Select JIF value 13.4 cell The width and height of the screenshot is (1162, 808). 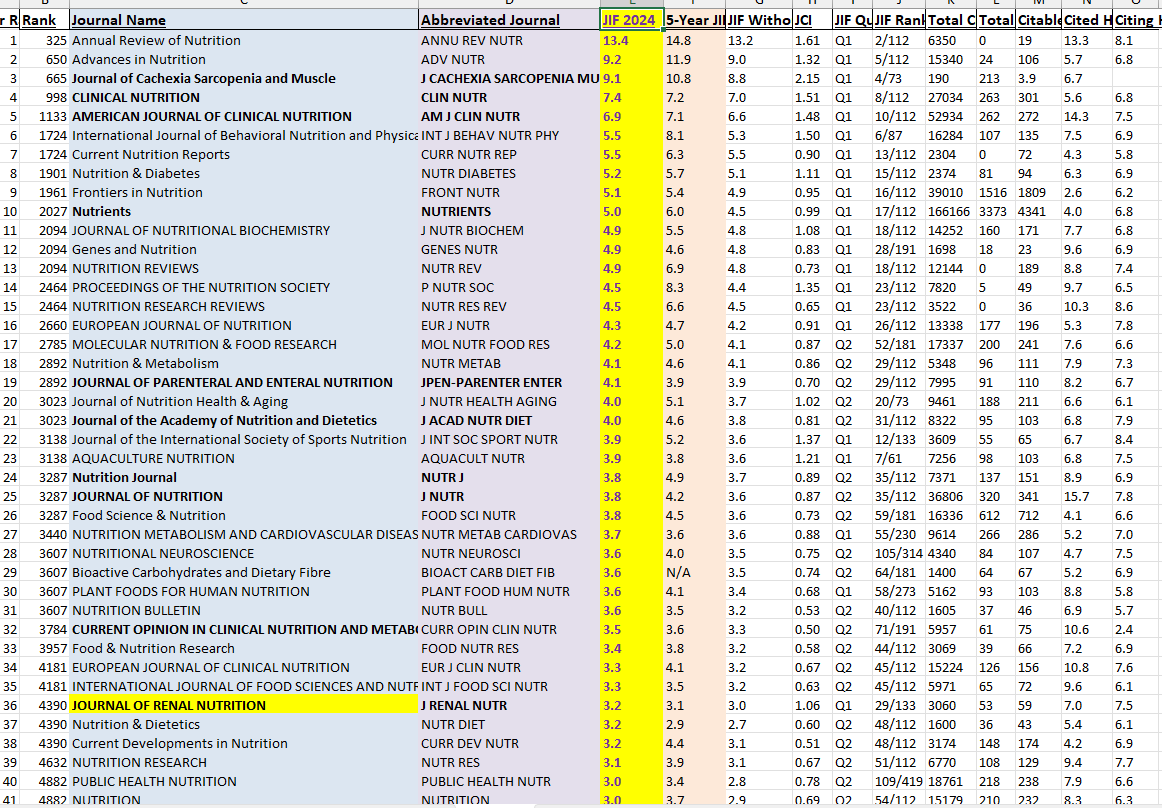[631, 41]
